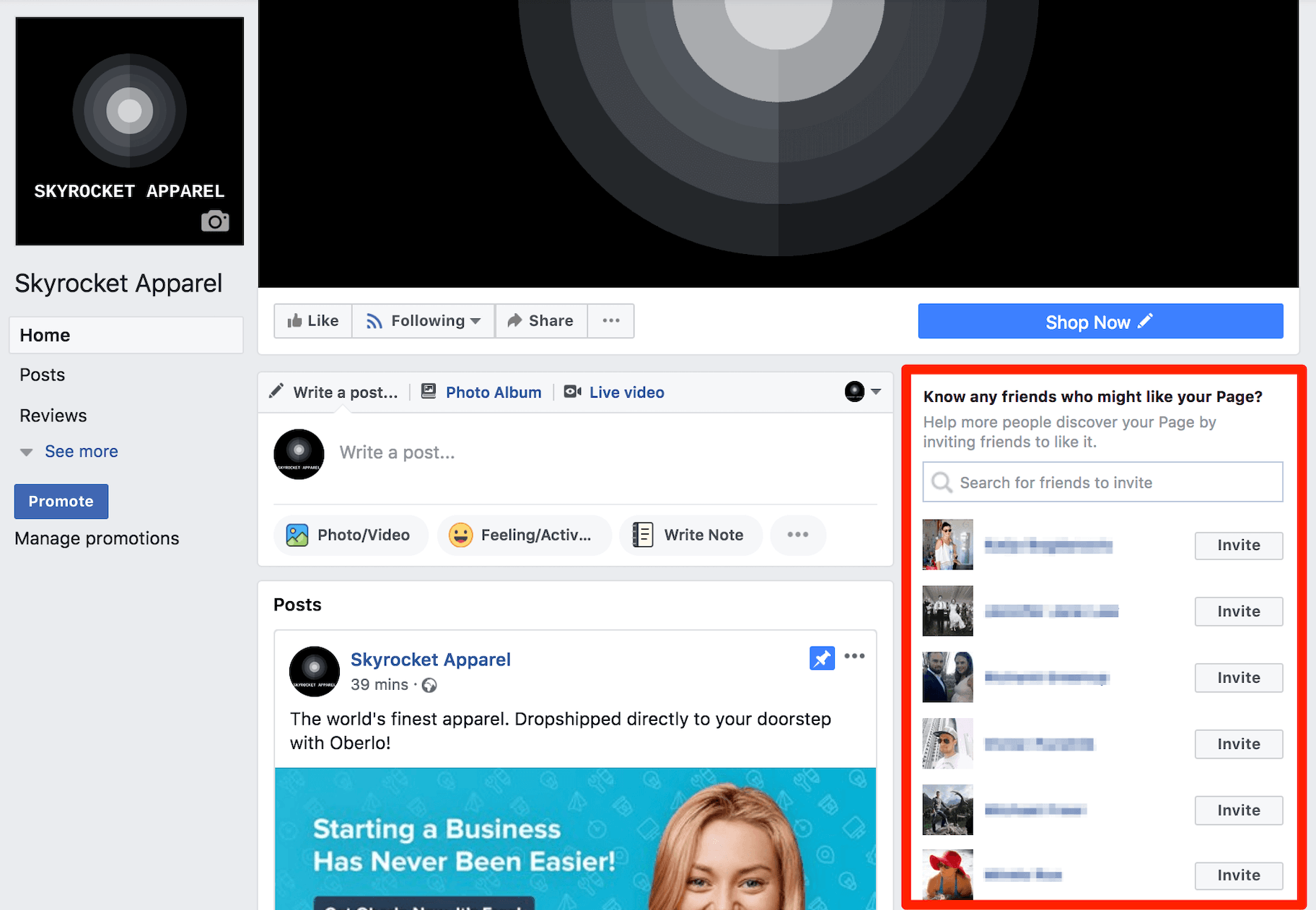Click the Search for friends to invite field
Image resolution: width=1316 pixels, height=910 pixels.
point(1102,482)
